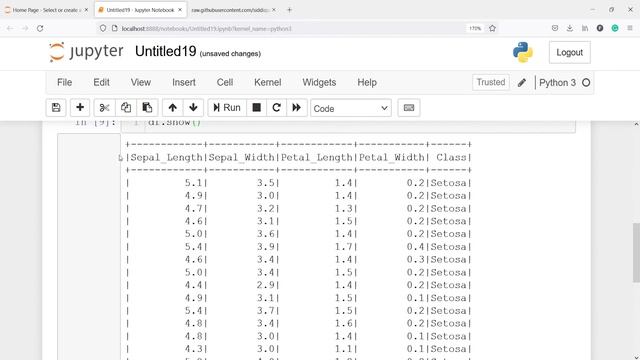Collapse output via the left output margin
Image resolution: width=640 pixels, height=360 pixels.
[x=89, y=247]
